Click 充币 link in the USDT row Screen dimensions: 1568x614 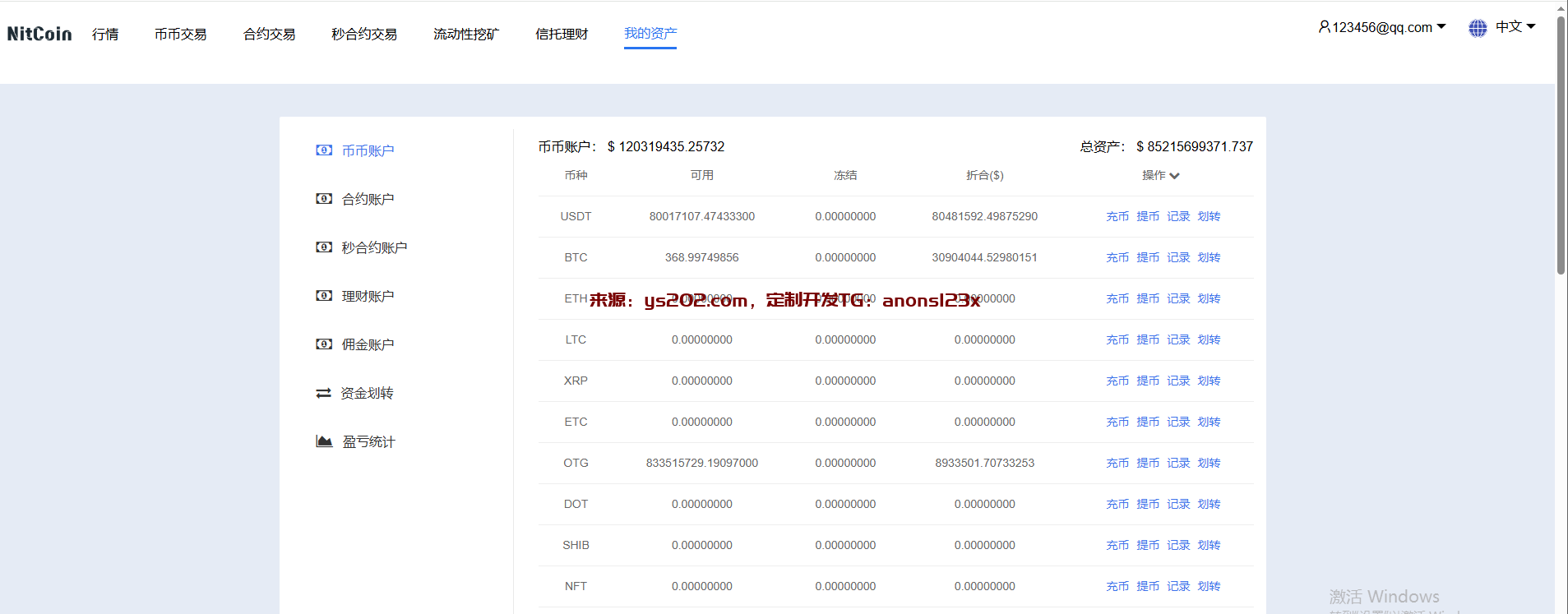pyautogui.click(x=1117, y=216)
